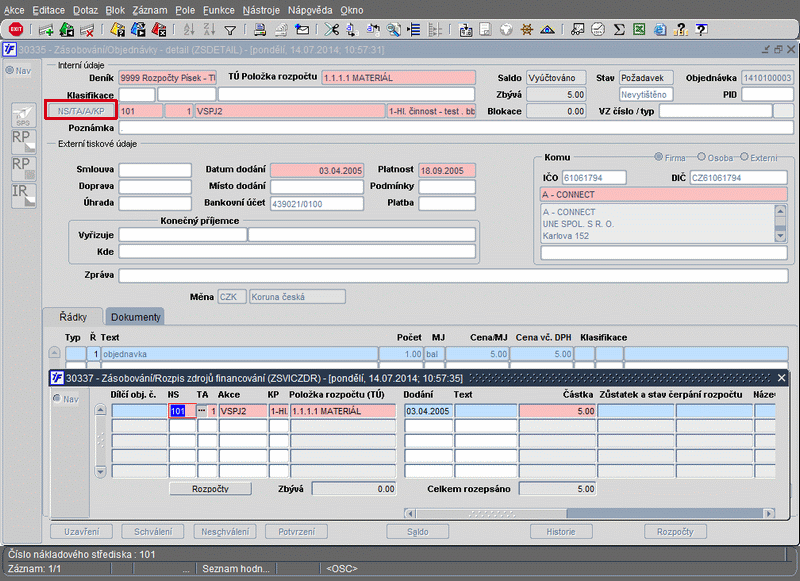This screenshot has height=581, width=800.
Task: Click the Sigma sum toolbar icon
Action: [x=619, y=30]
